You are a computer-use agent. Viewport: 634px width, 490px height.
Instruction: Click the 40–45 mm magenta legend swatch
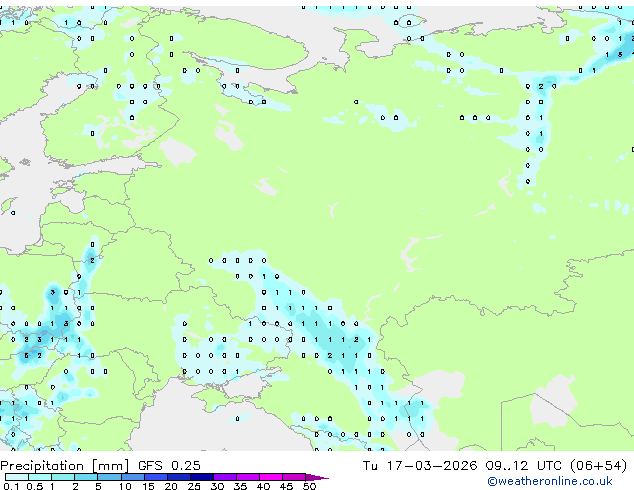(x=271, y=477)
